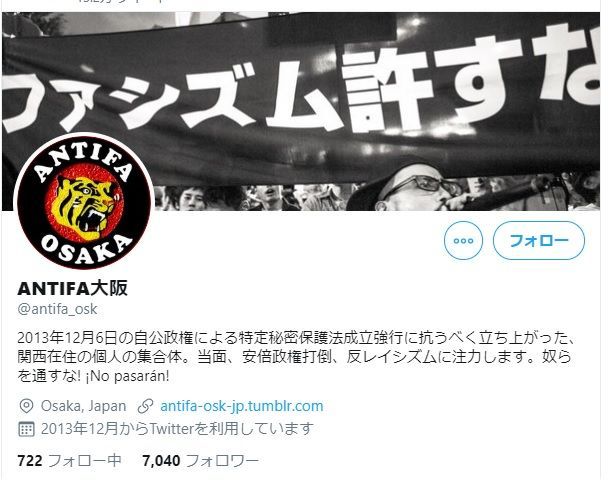This screenshot has height=494, width=610.
Task: Click the 2013年12月からTwitter join date text
Action: coord(177,429)
